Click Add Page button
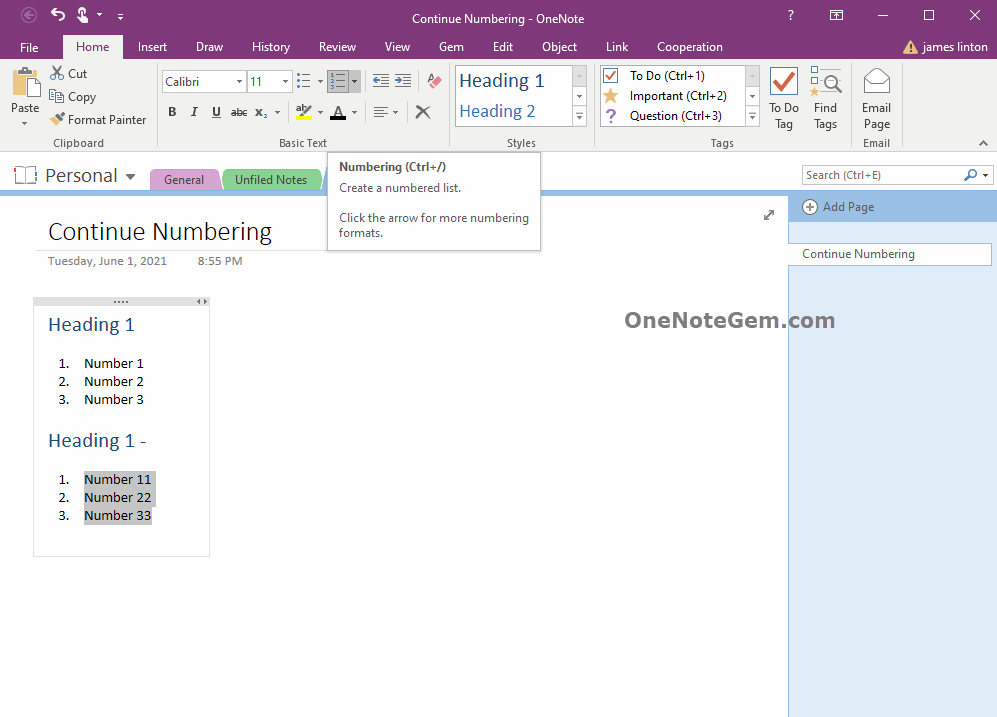This screenshot has height=717, width=997. [x=838, y=207]
